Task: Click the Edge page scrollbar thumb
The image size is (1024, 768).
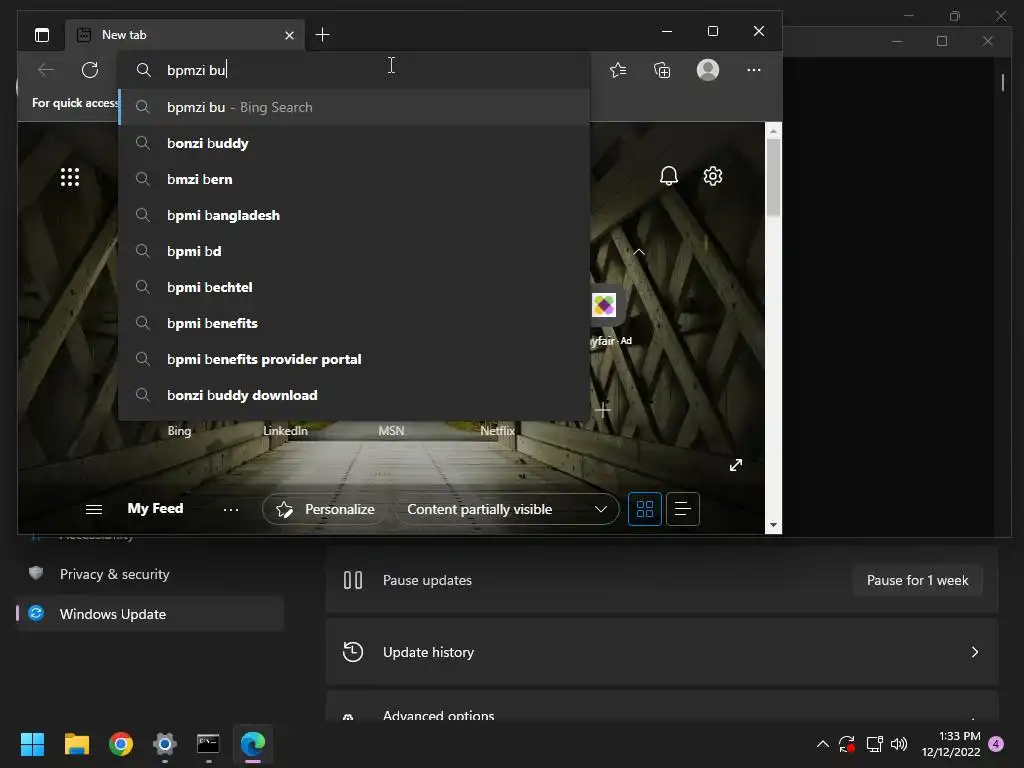Action: coord(773,178)
